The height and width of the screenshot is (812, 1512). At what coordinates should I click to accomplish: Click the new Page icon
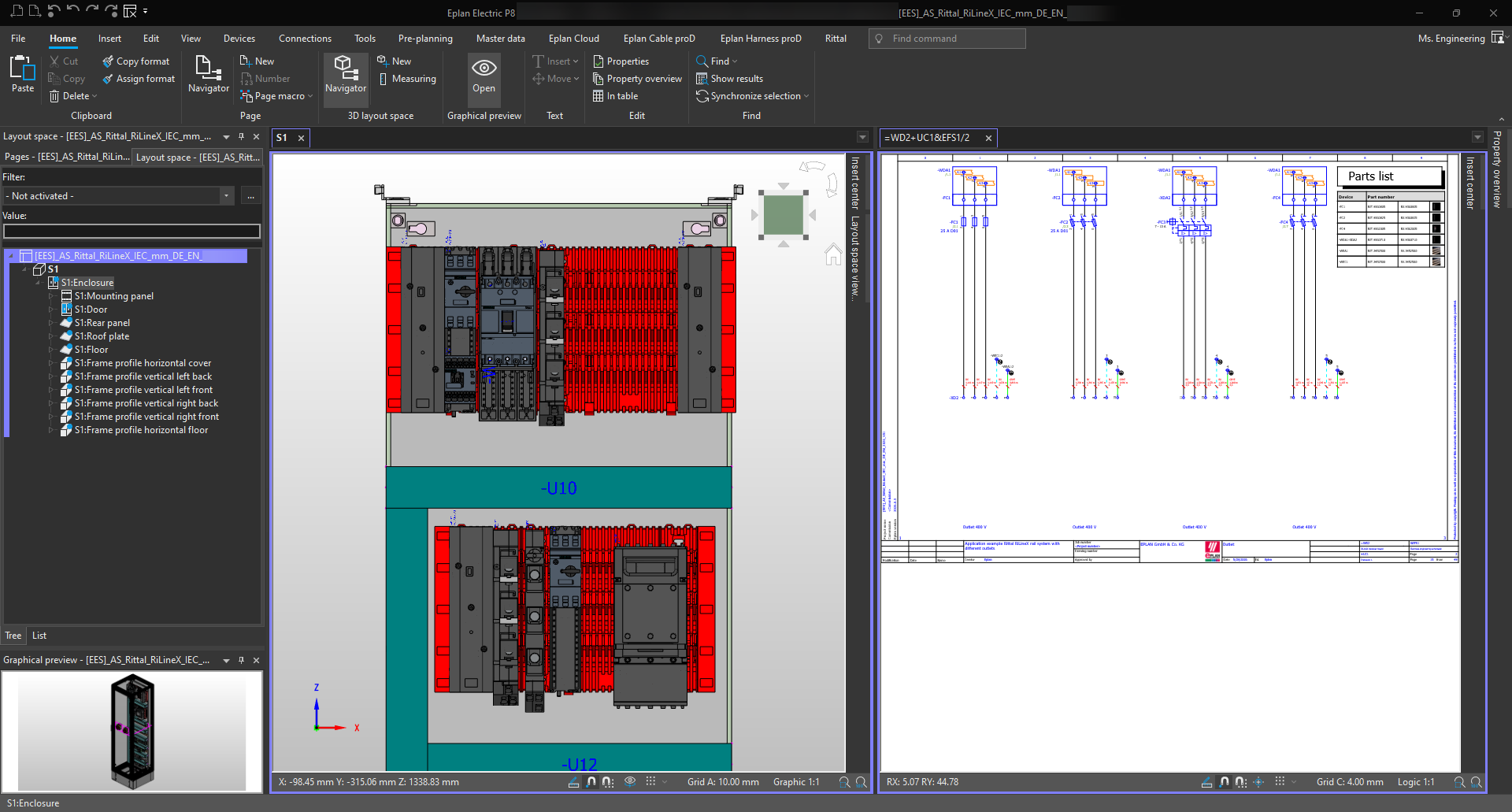click(x=246, y=61)
